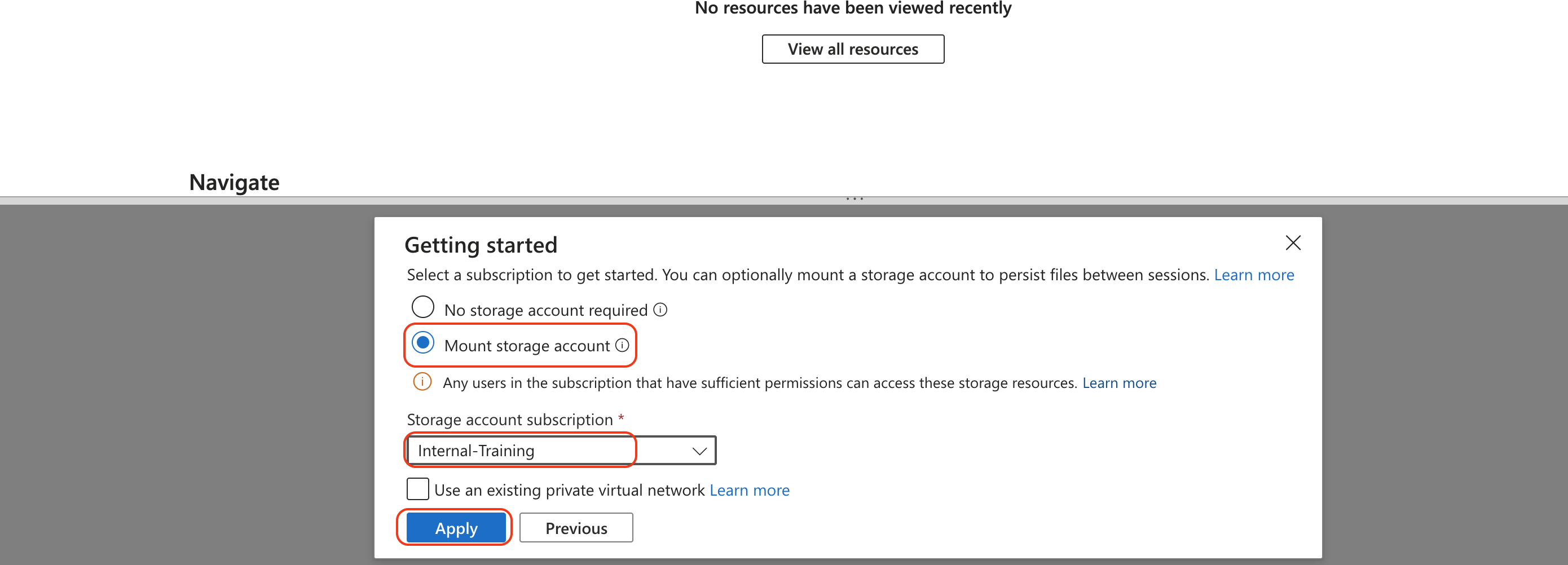The image size is (1568, 565).
Task: Open Learn more link for persisting files
Action: 1254,275
